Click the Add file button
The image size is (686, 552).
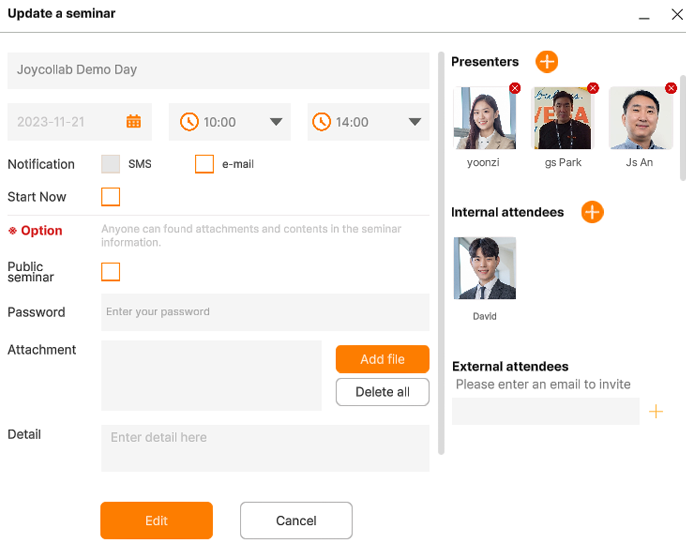(x=382, y=359)
